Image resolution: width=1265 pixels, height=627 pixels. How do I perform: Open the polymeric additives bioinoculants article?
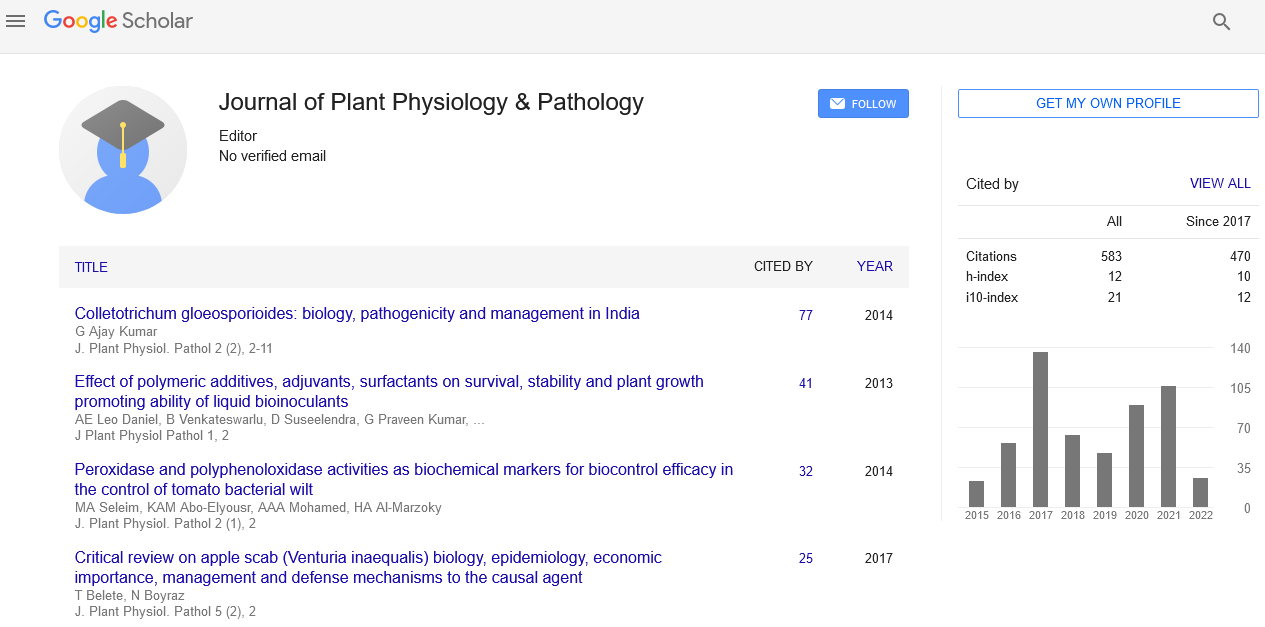point(389,392)
